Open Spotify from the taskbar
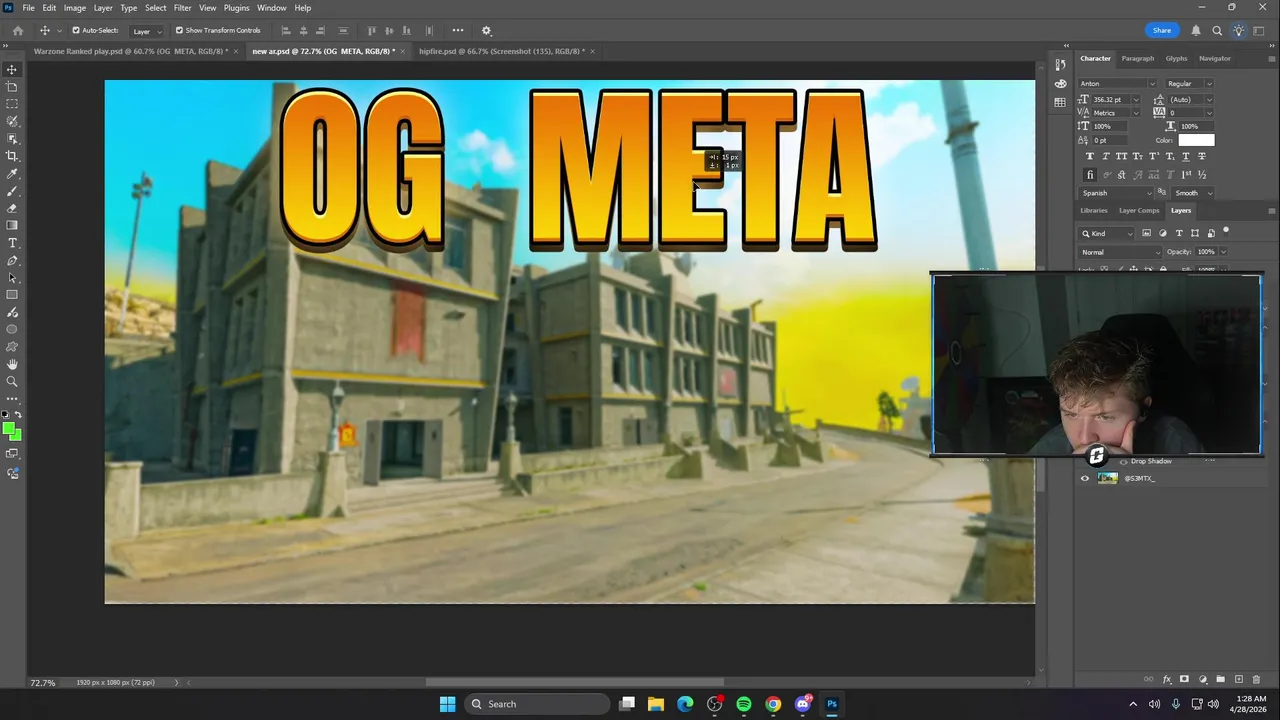This screenshot has height=720, width=1280. click(x=744, y=704)
